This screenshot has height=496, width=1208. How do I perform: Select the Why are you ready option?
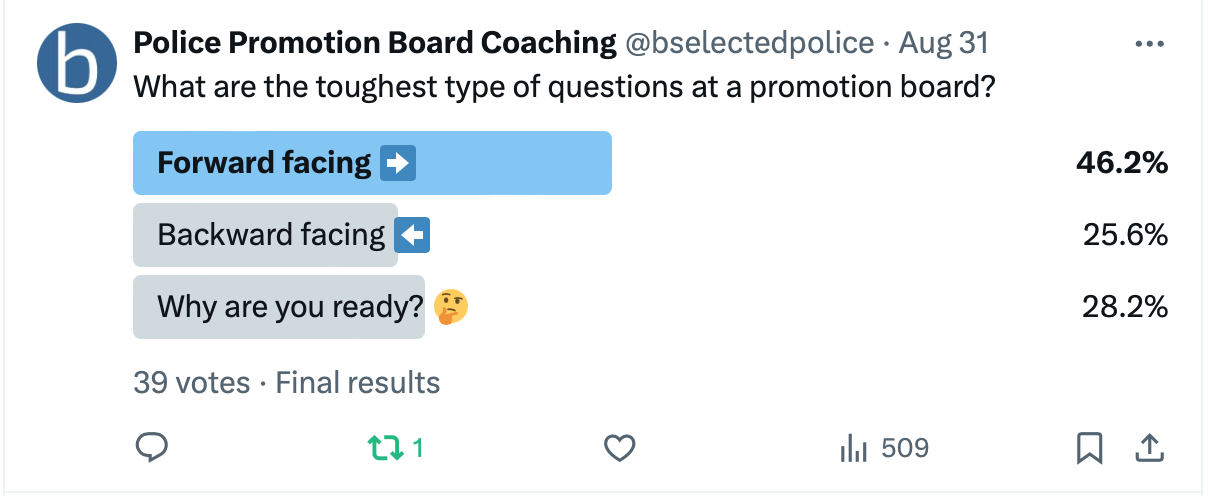(279, 307)
